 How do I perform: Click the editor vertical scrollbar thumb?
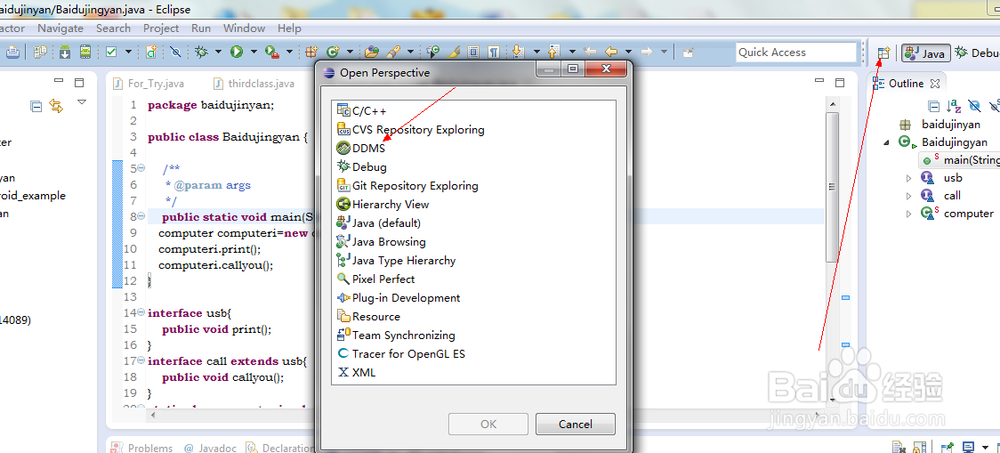click(831, 185)
